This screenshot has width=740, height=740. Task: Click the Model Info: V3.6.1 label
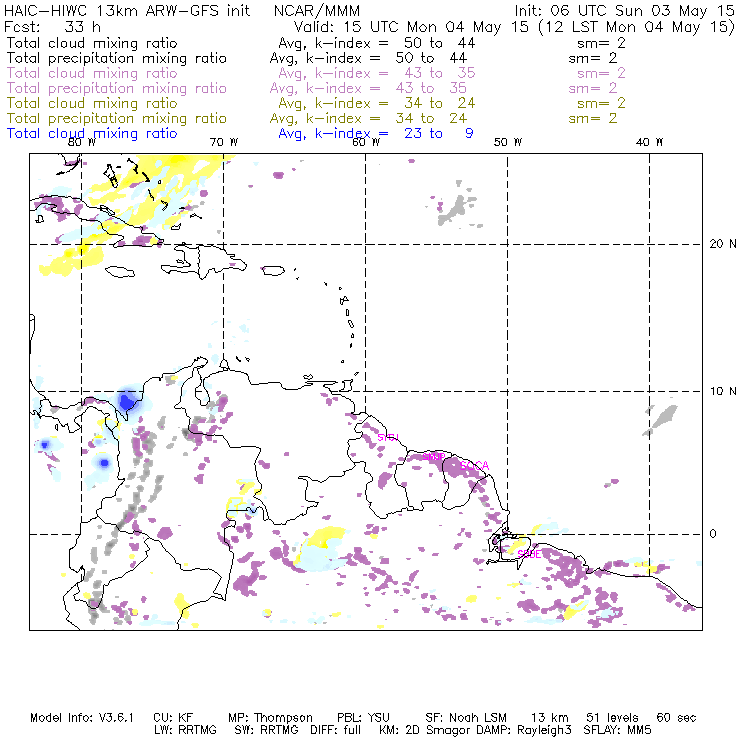(x=82, y=718)
